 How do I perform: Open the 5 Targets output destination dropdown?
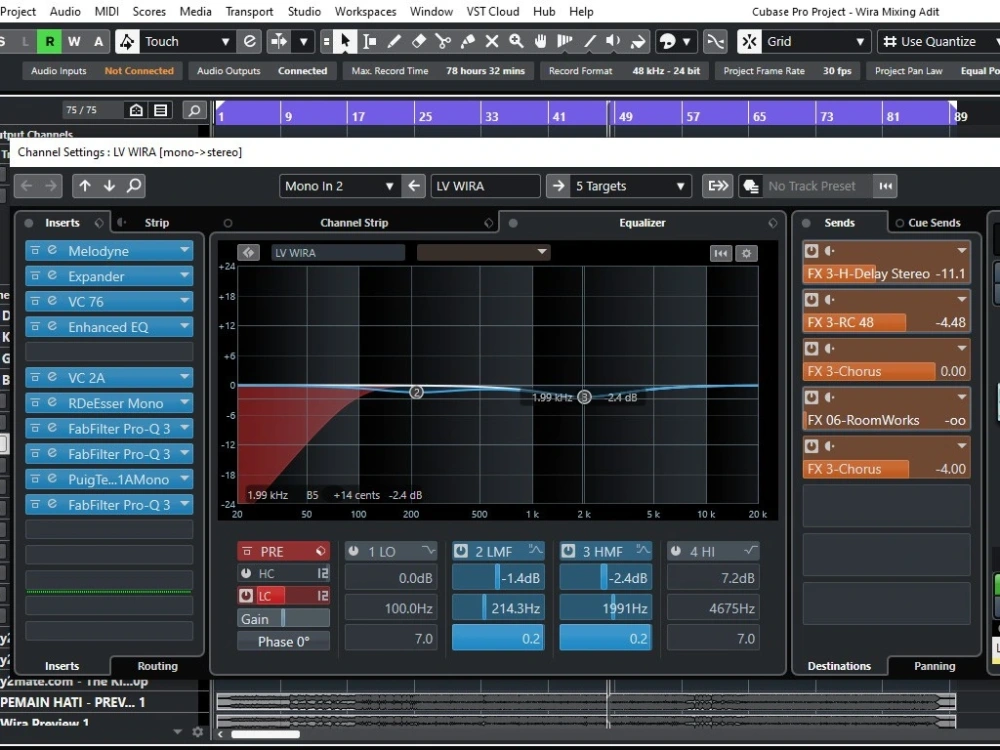618,185
